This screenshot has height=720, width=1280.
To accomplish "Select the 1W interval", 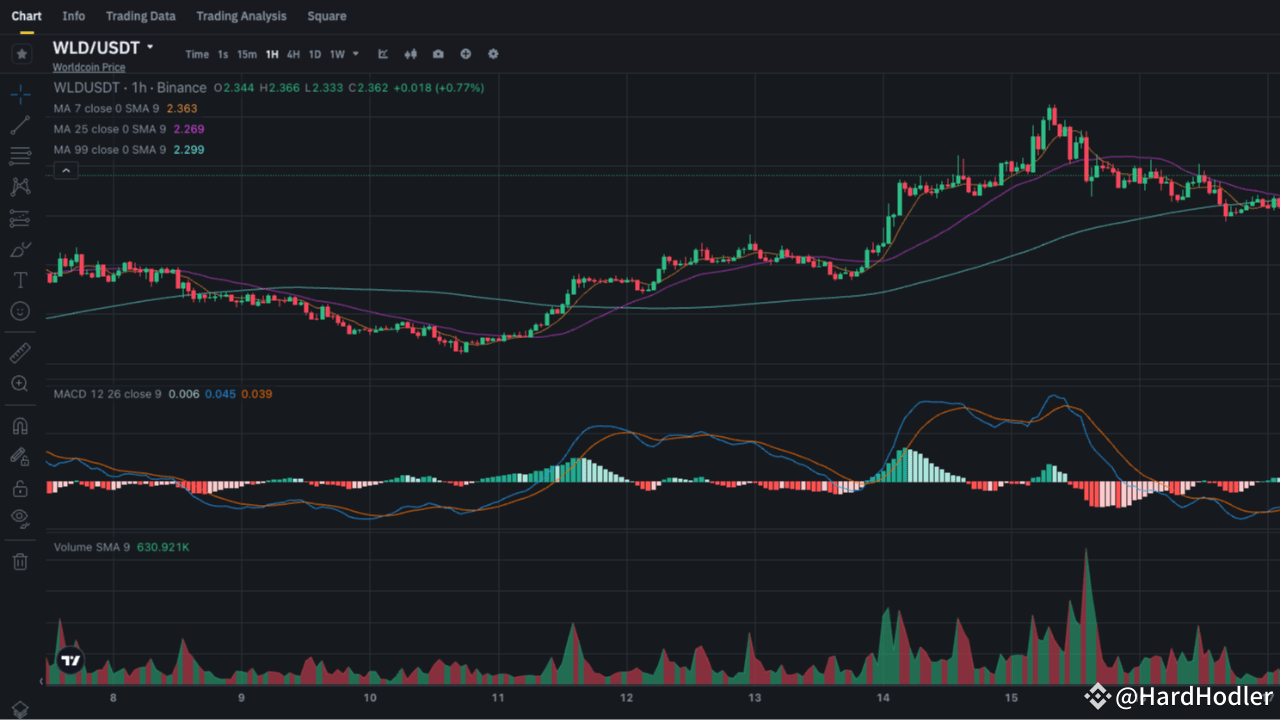I will (x=337, y=54).
